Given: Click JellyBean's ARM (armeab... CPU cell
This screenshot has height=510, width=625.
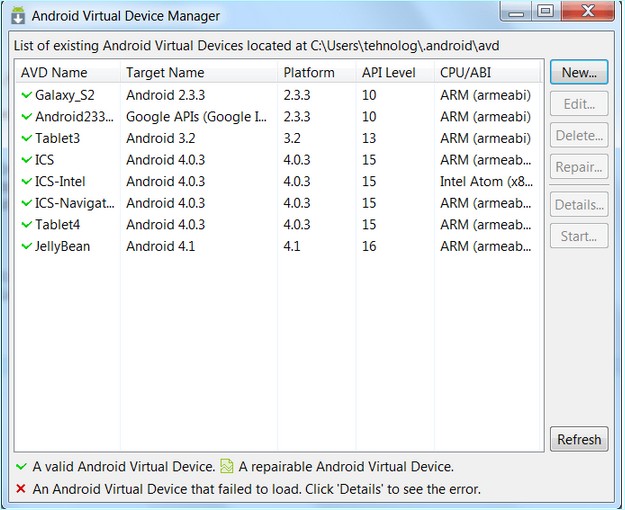Looking at the screenshot, I should click(485, 246).
